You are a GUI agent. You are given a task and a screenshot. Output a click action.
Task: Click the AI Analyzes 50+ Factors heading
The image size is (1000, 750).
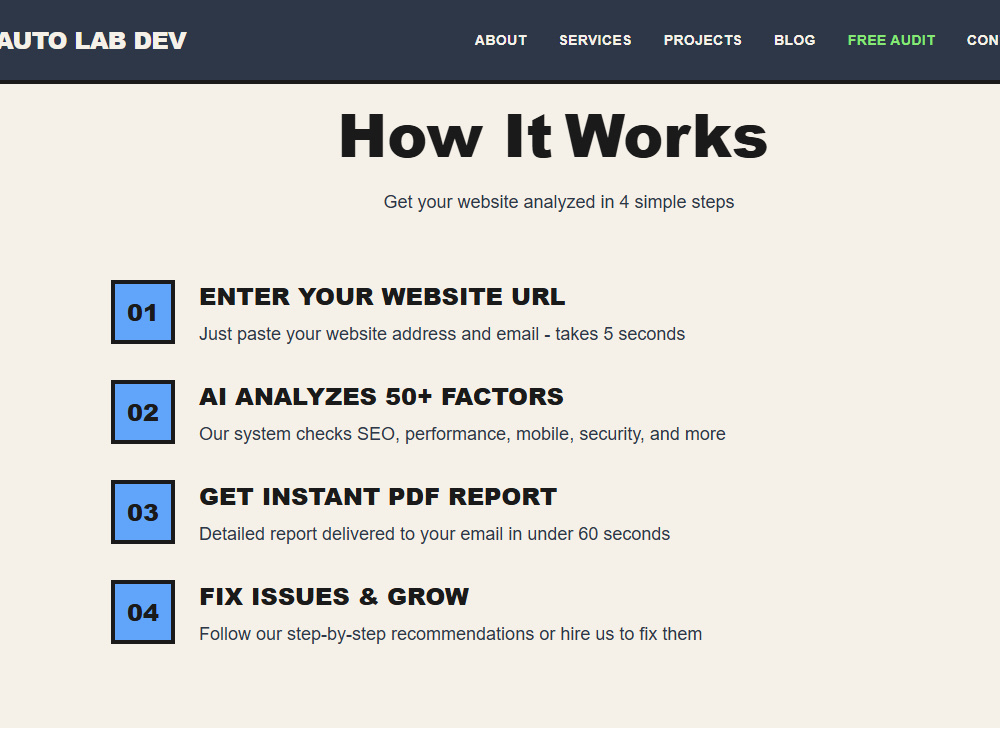pyautogui.click(x=381, y=397)
